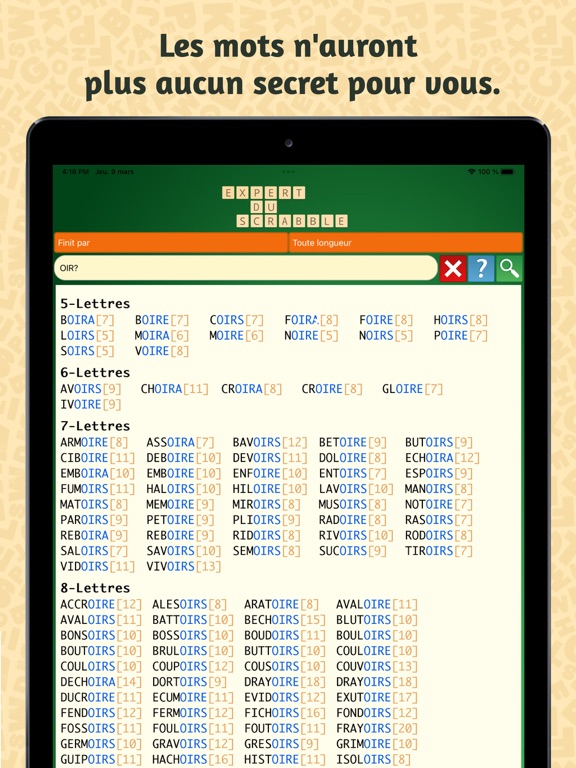Select the word BONSOIRS[10]

point(101,635)
